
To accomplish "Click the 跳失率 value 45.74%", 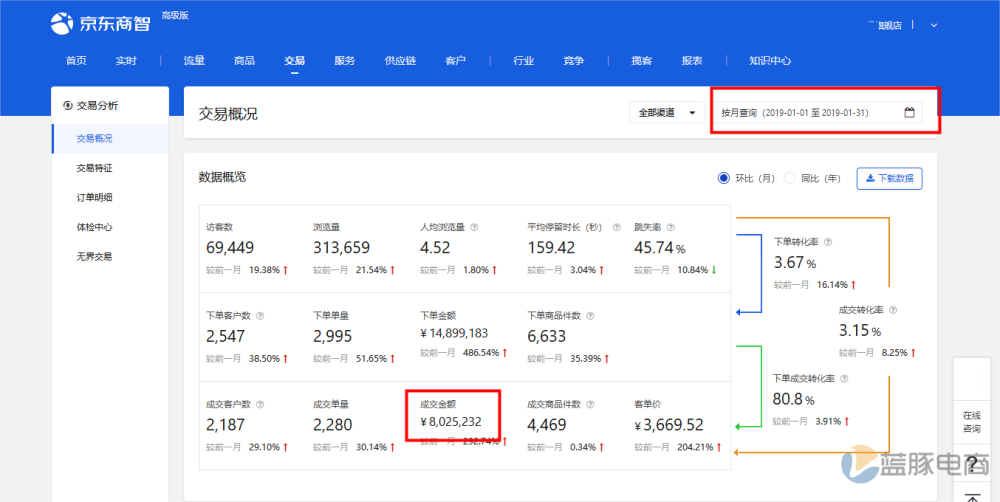I will (659, 248).
